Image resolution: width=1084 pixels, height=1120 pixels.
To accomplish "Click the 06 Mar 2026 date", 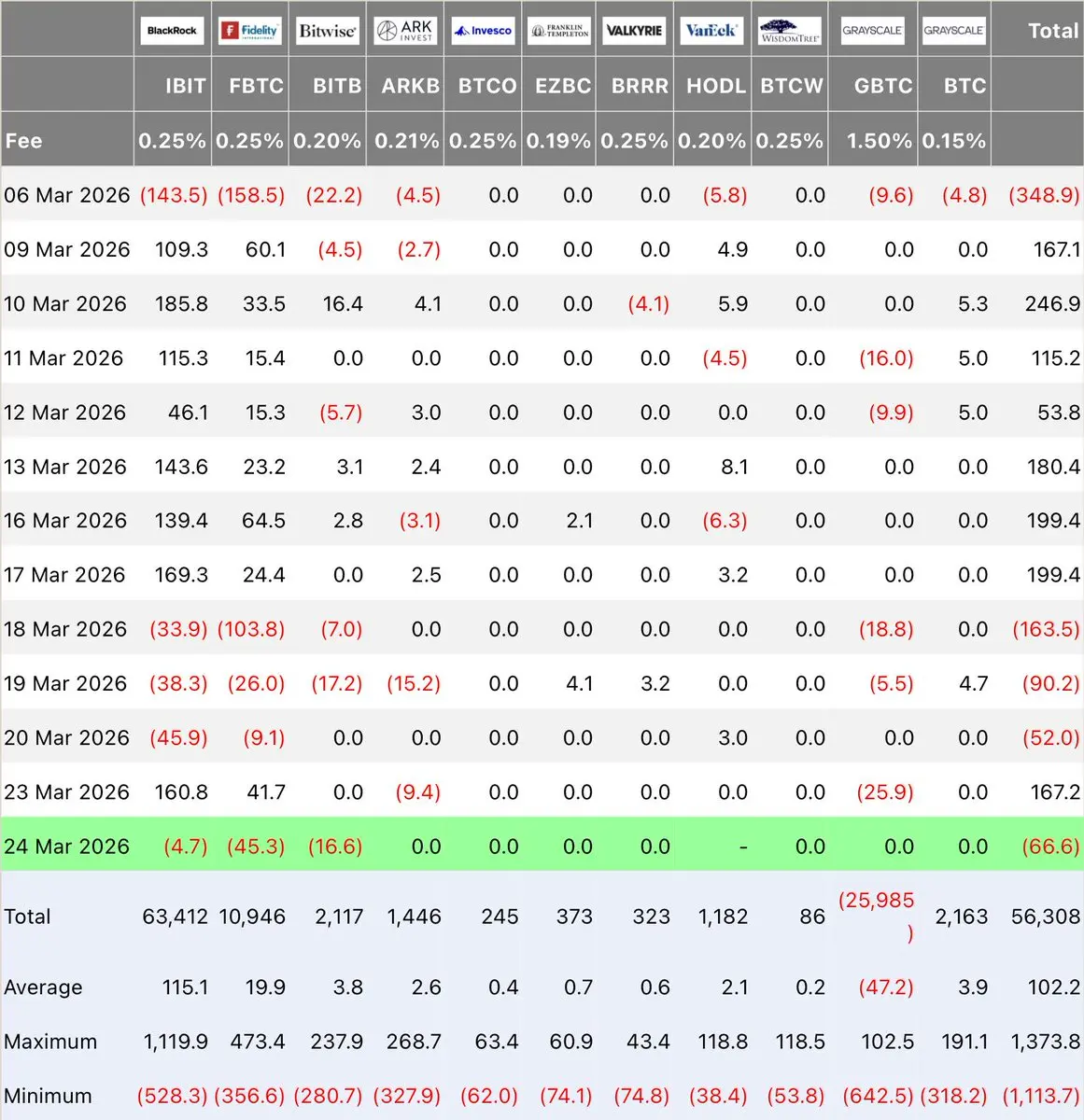I will click(x=66, y=195).
